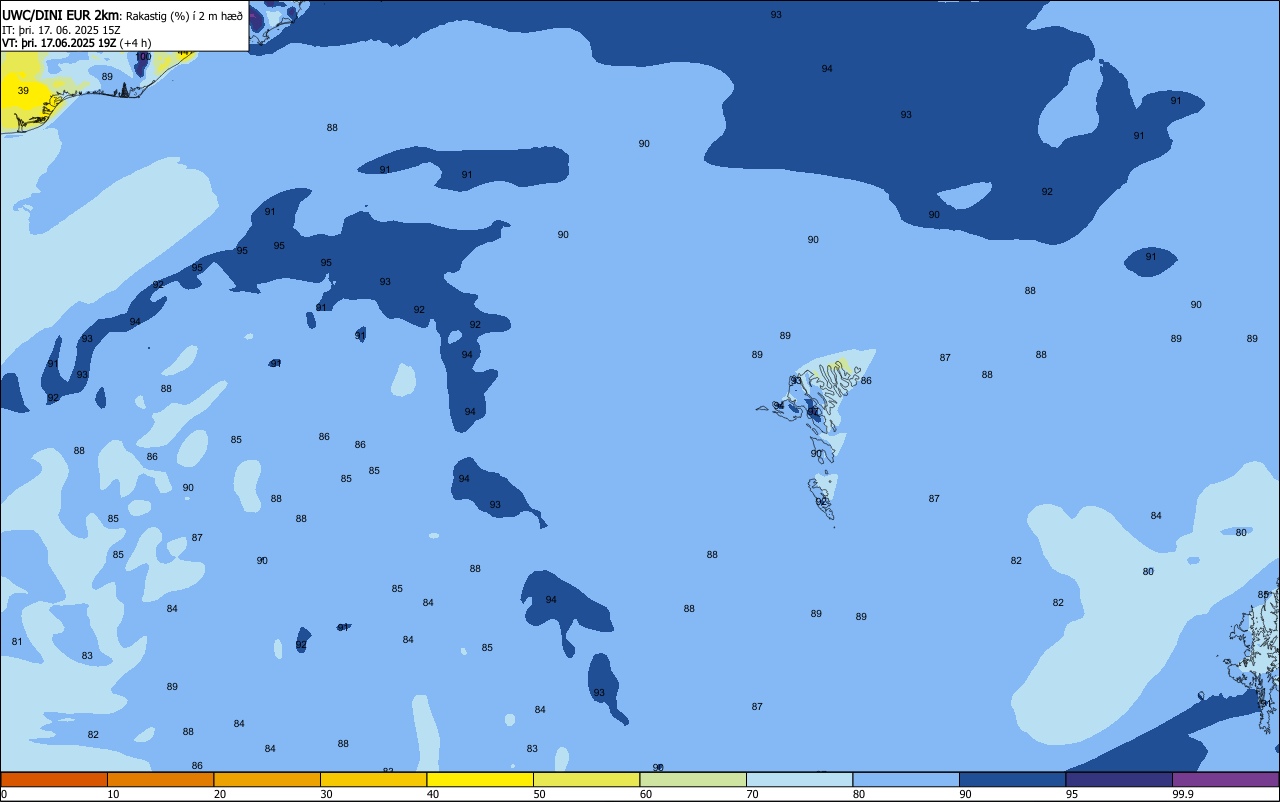This screenshot has width=1280, height=802.
Task: Click the 39 value in the yellow area
Action: point(23,91)
